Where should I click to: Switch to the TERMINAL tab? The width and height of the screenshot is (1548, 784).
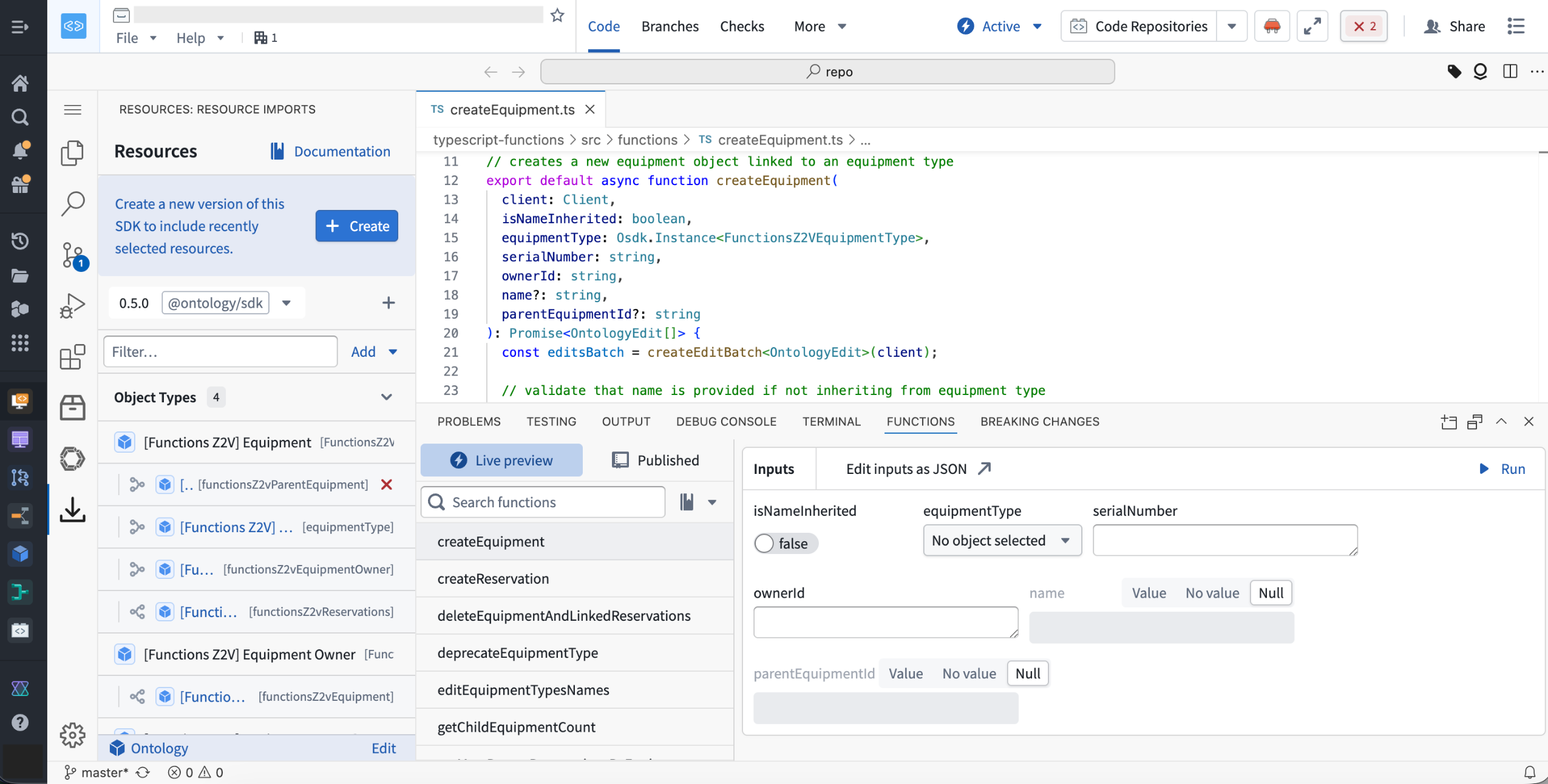(831, 421)
